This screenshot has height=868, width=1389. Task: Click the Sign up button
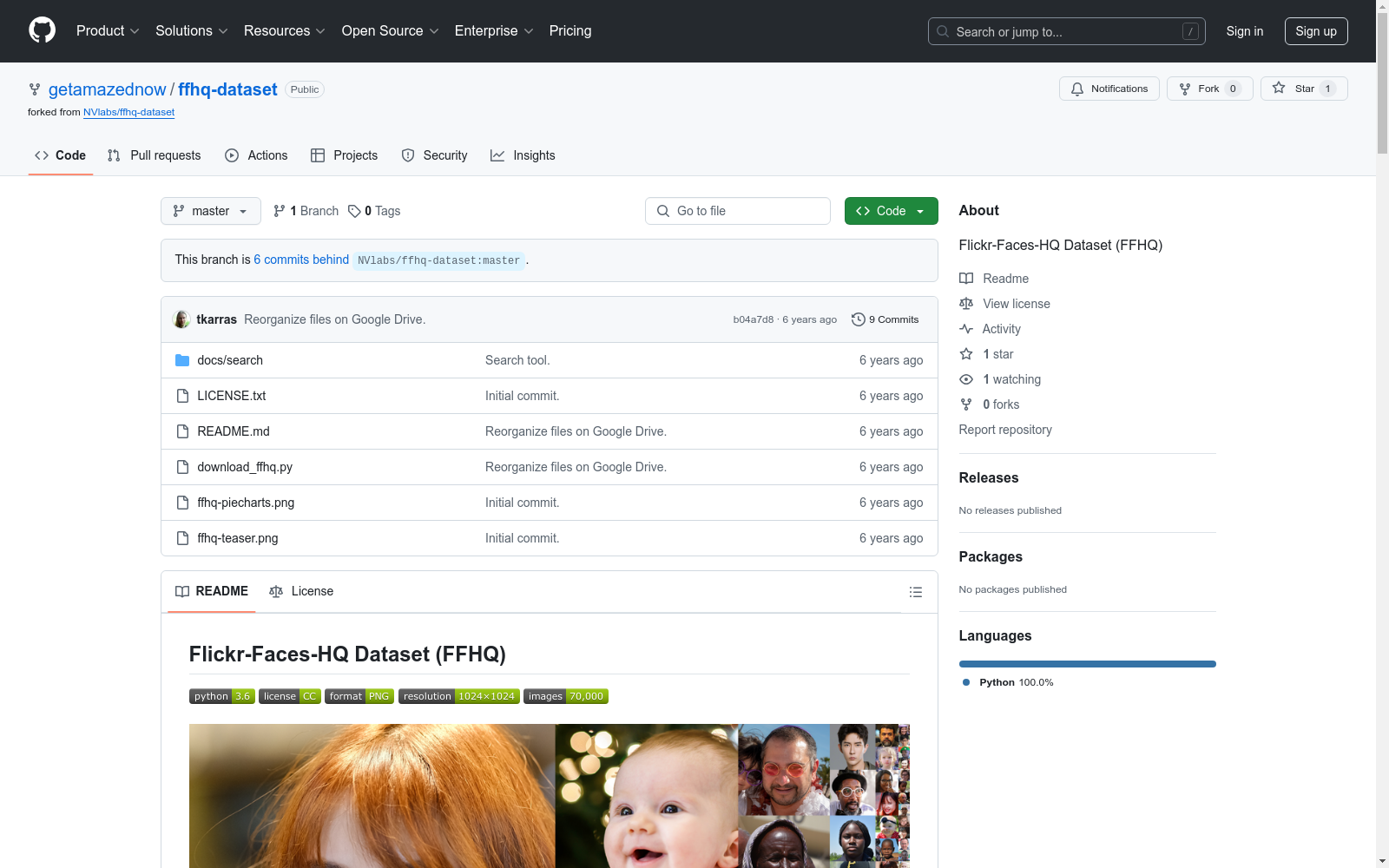point(1316,31)
